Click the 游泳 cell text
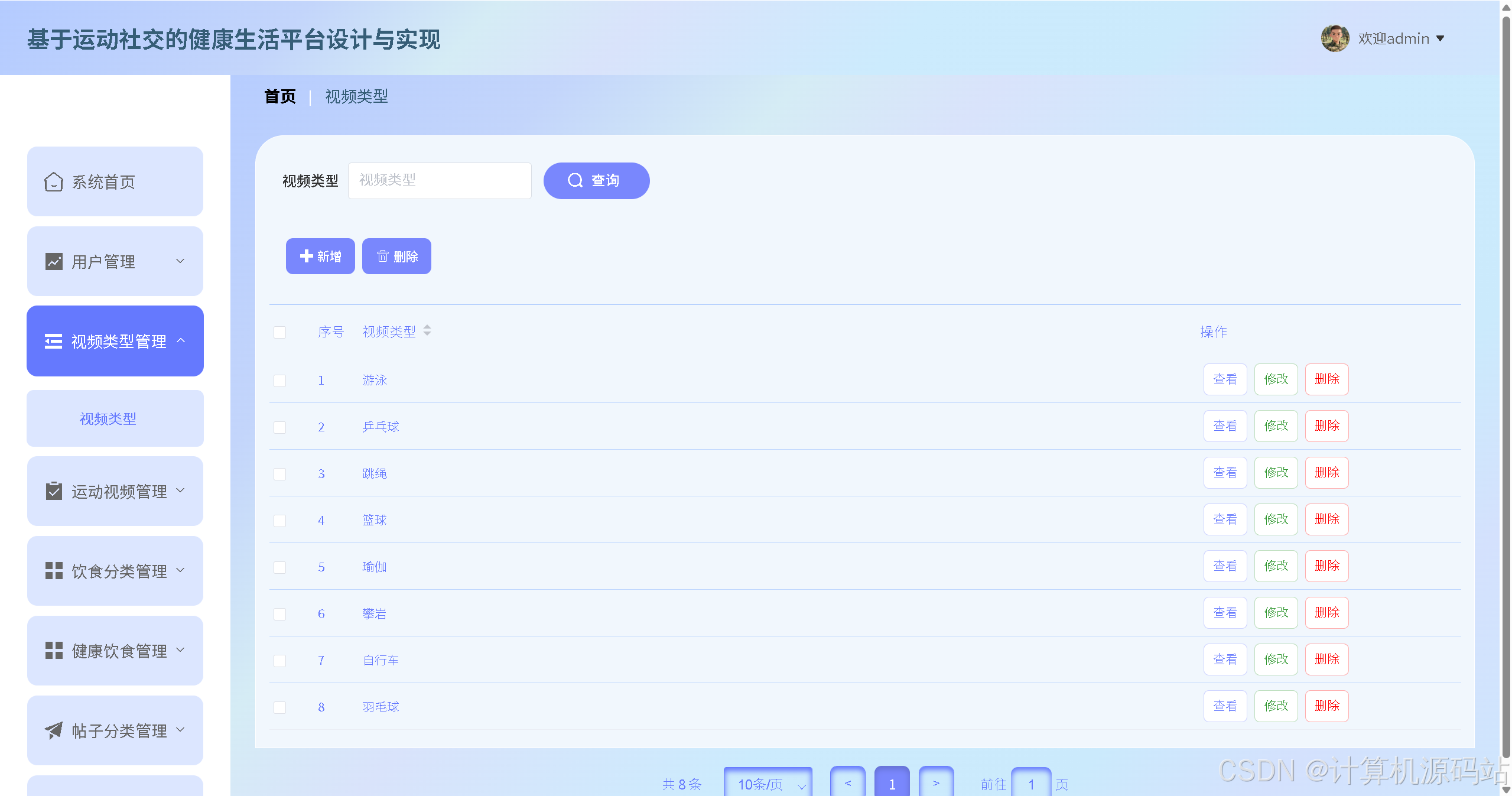Viewport: 1512px width, 796px height. [x=375, y=380]
